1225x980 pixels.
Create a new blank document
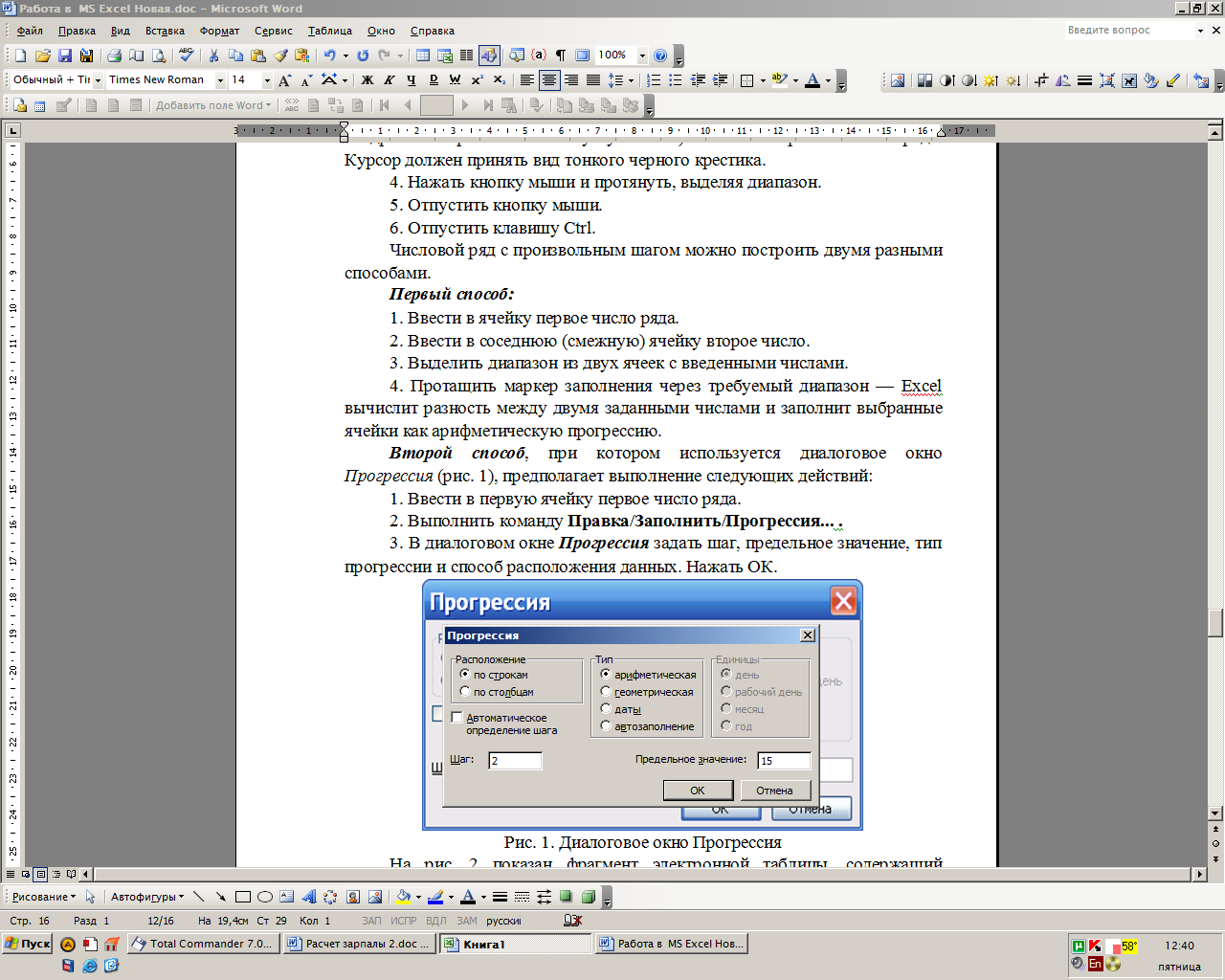(x=20, y=56)
